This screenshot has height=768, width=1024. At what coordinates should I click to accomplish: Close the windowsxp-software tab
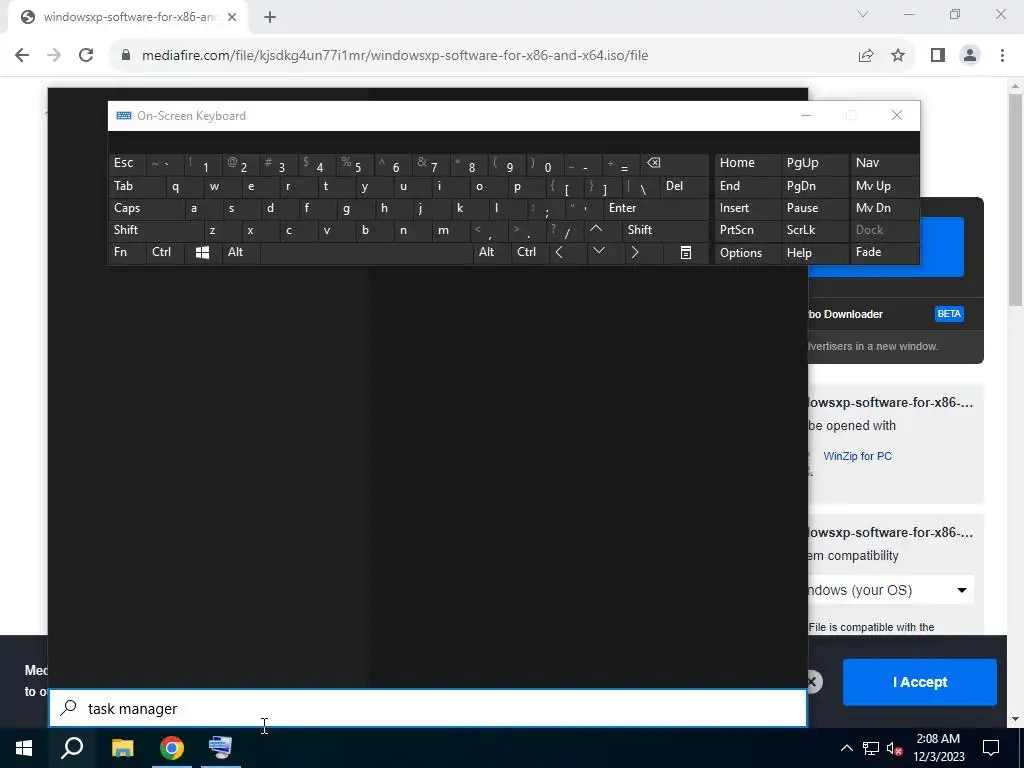tap(232, 17)
